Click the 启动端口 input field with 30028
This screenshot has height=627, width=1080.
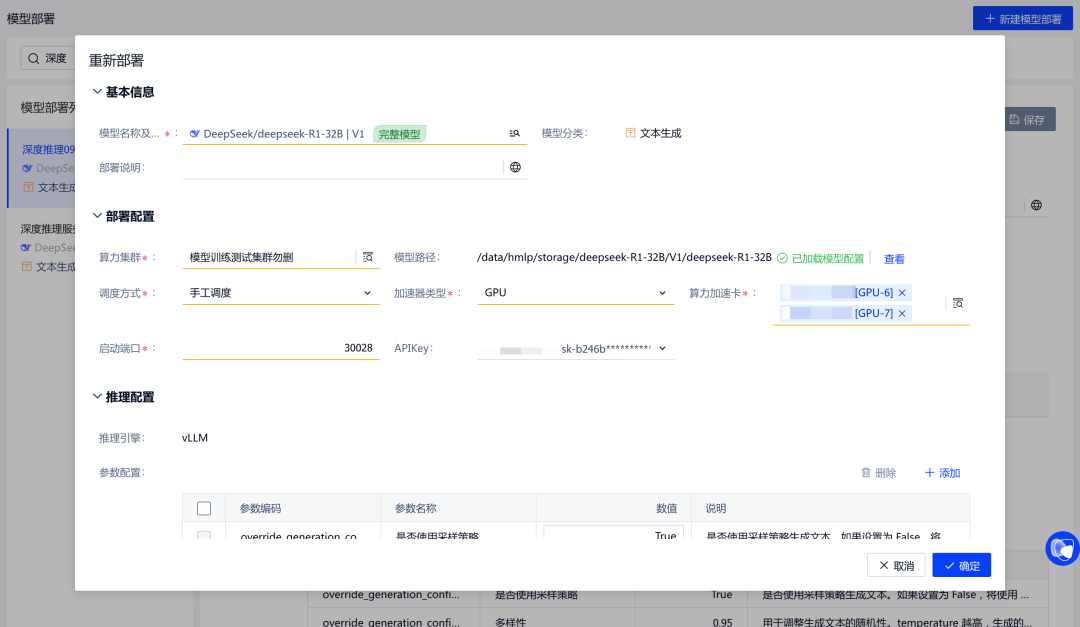coord(281,348)
